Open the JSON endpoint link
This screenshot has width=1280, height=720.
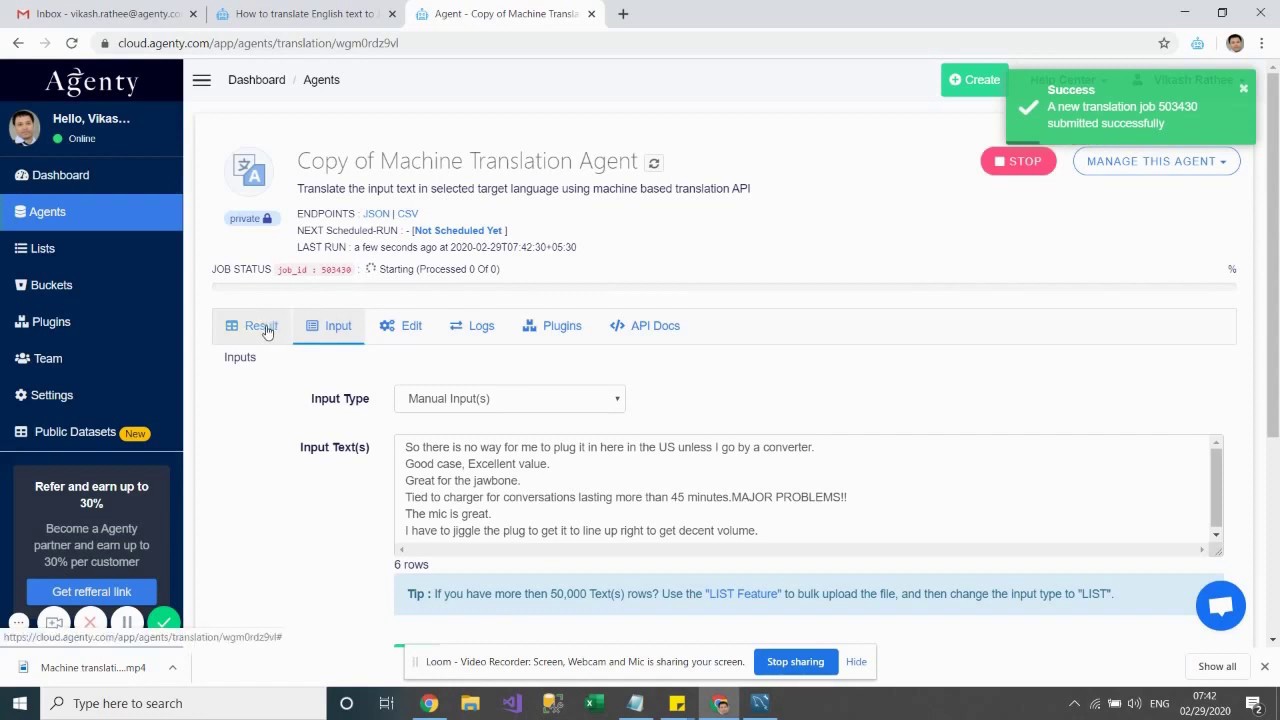376,214
